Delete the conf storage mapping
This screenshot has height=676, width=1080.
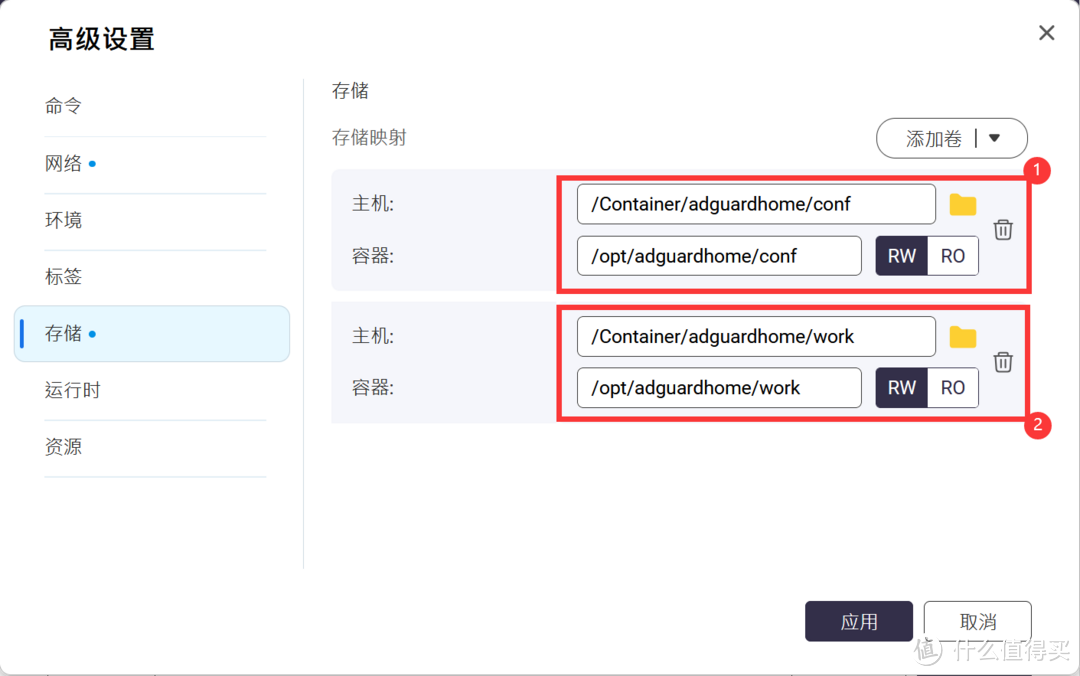pyautogui.click(x=1003, y=229)
